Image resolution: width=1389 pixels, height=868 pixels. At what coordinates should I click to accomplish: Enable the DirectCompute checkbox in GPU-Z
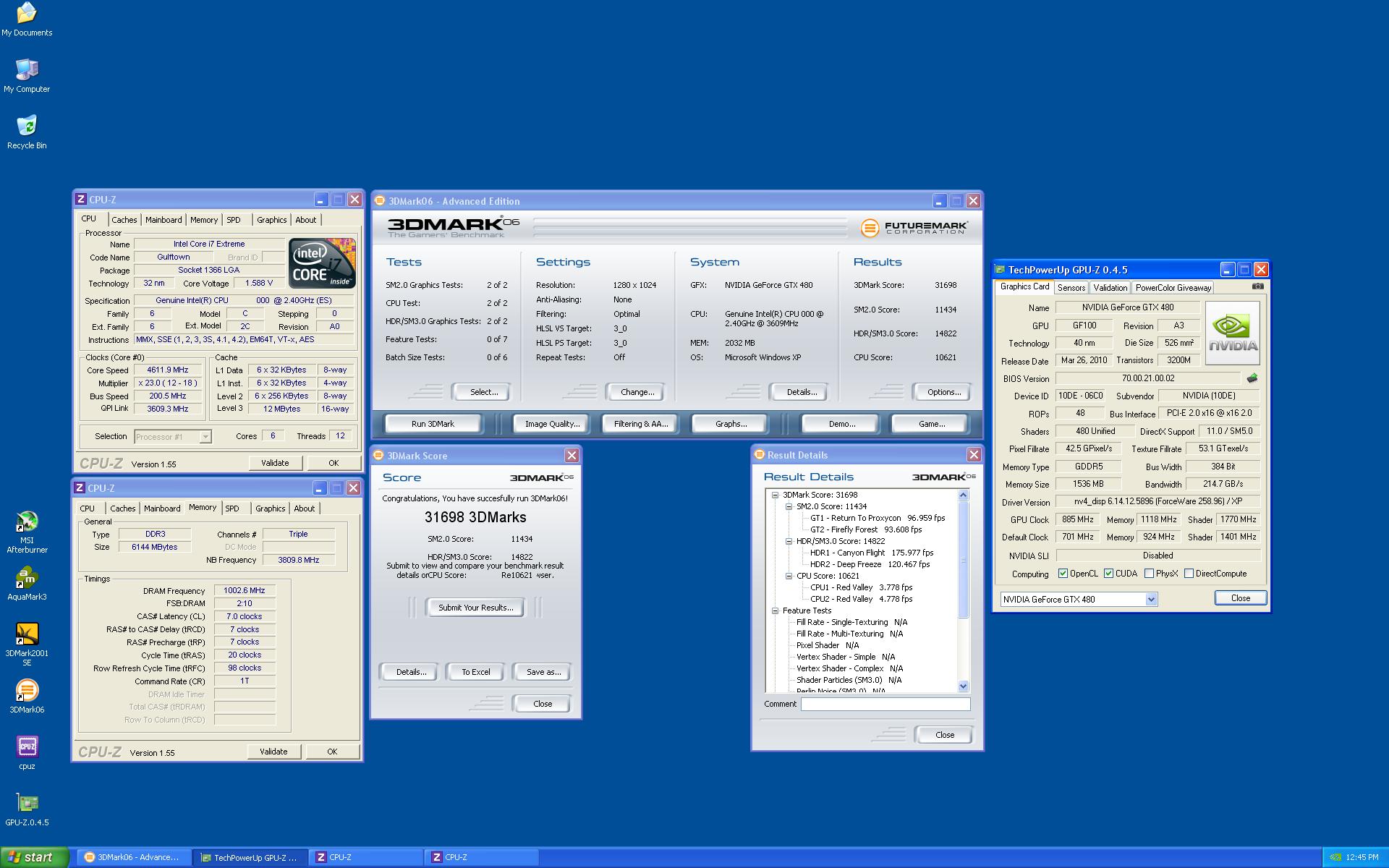pyautogui.click(x=1189, y=574)
